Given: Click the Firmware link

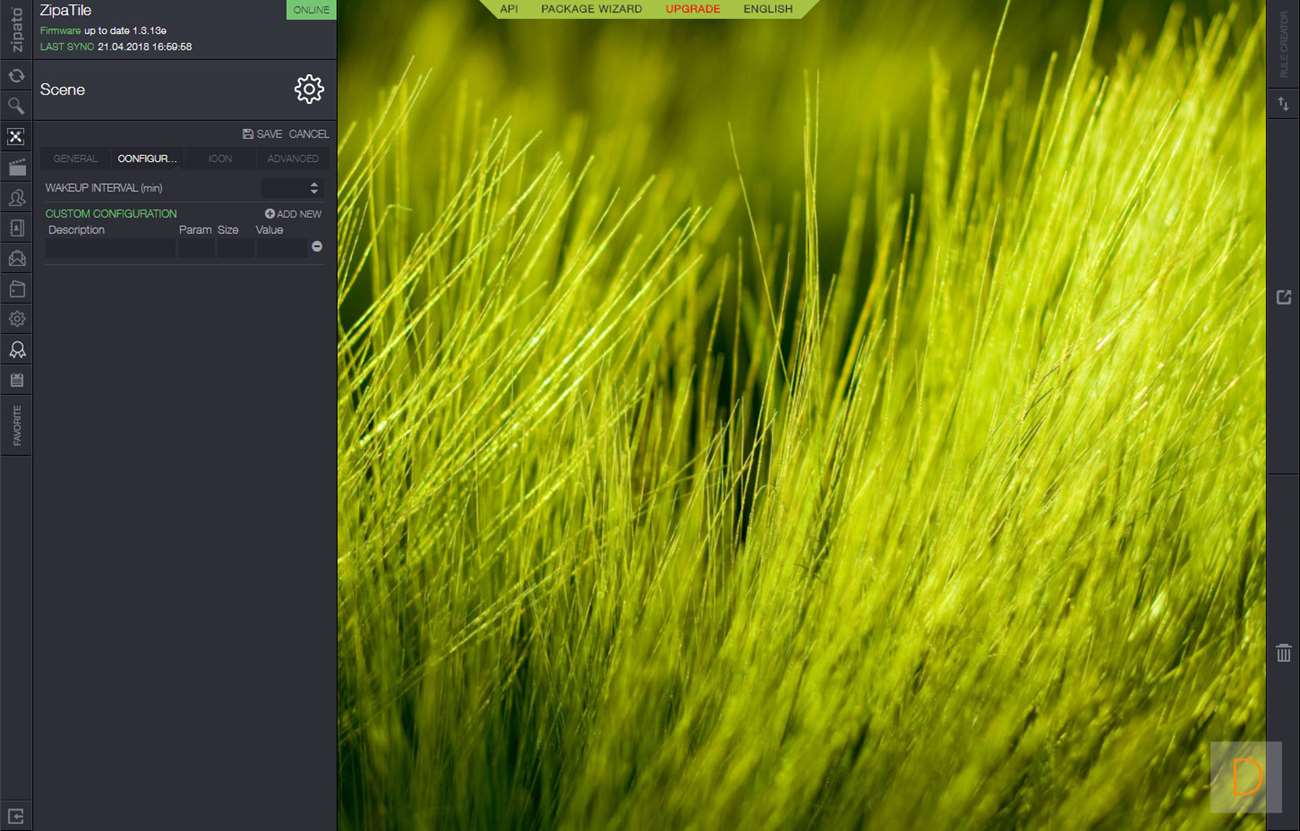Looking at the screenshot, I should coord(60,31).
